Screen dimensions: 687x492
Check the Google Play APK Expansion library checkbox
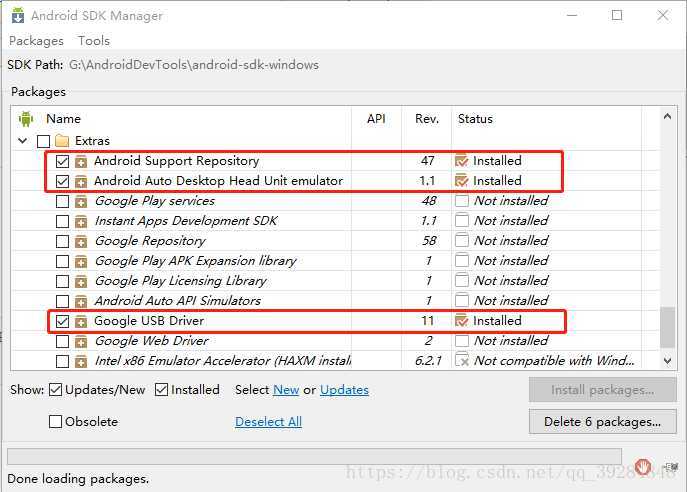click(62, 262)
